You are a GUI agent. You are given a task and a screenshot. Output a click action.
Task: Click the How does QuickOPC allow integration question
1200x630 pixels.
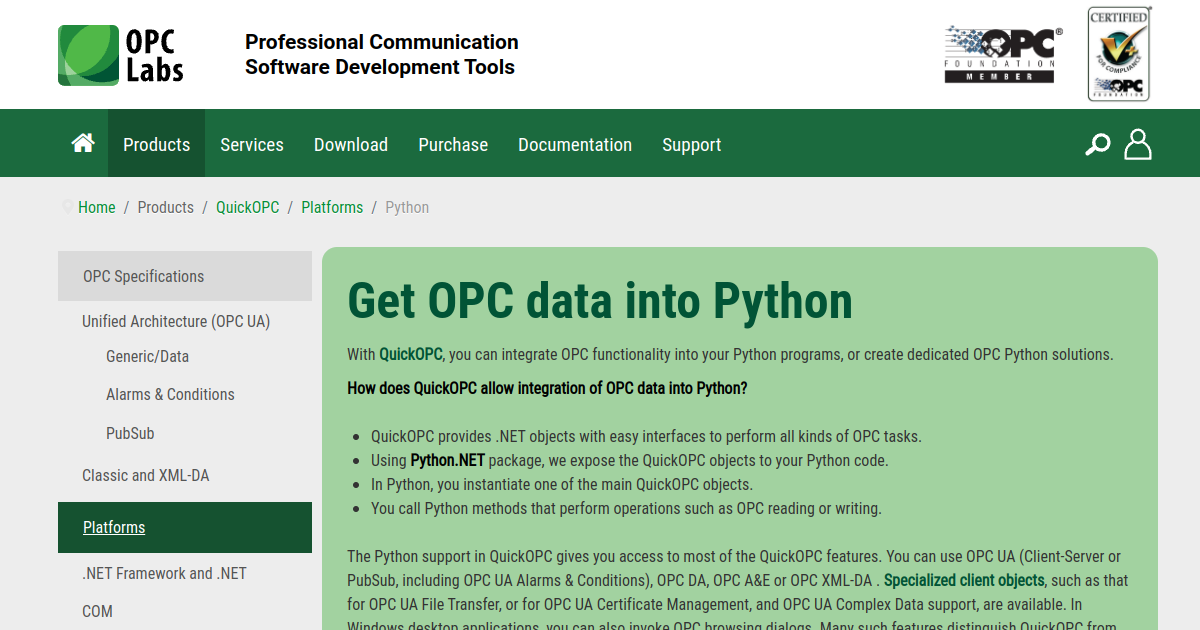(547, 388)
